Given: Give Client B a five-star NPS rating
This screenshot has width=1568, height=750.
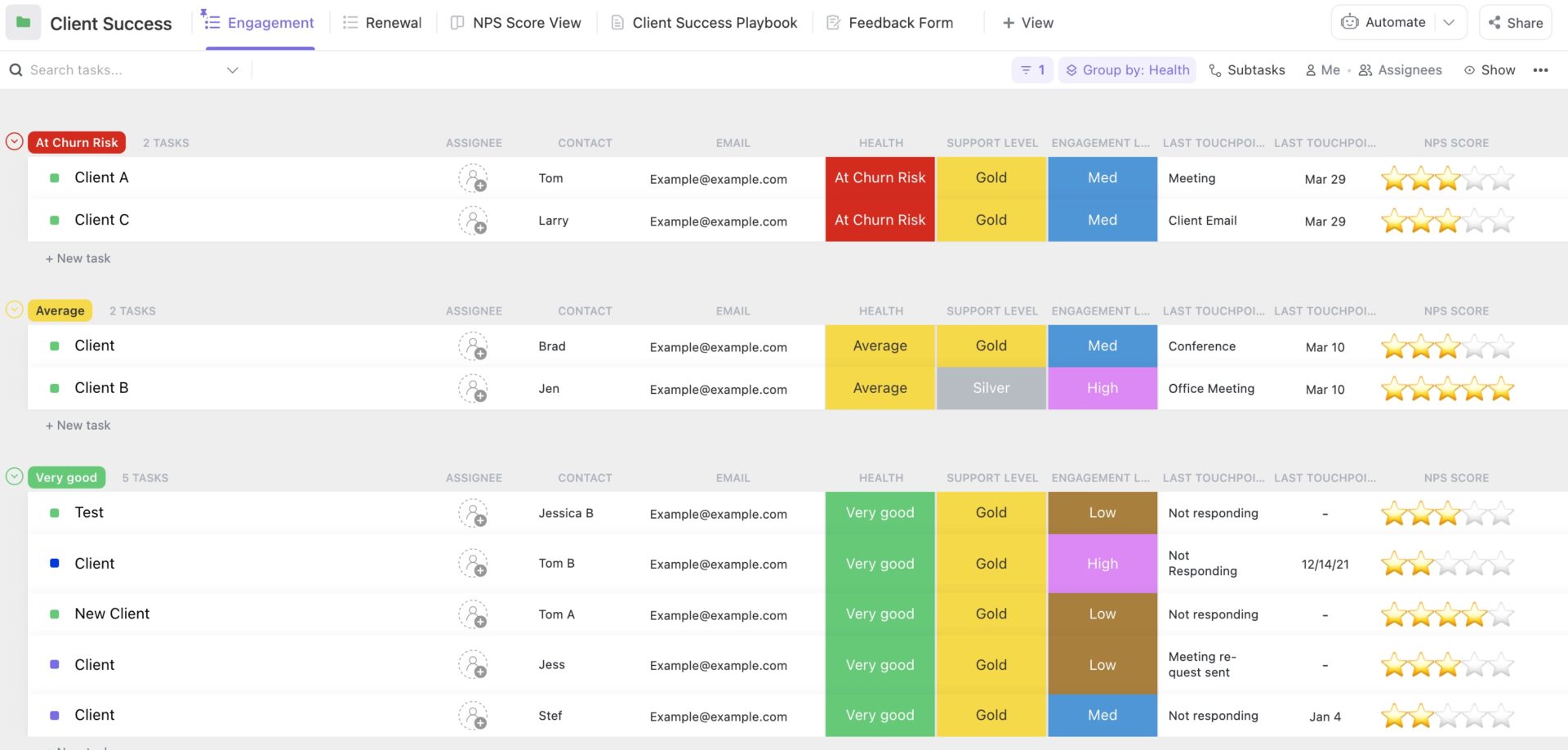Looking at the screenshot, I should (1503, 389).
